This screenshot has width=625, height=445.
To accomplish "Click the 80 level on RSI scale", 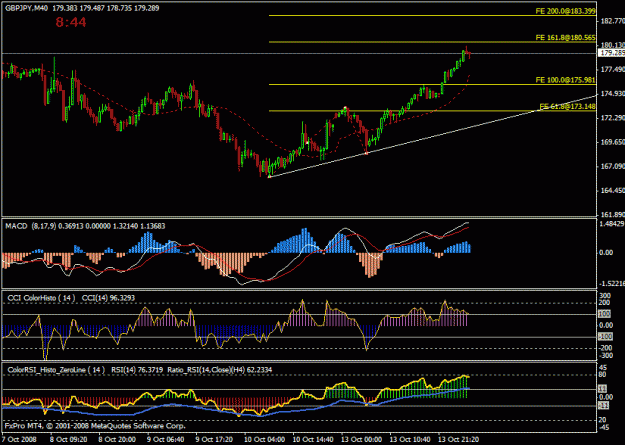I will point(602,374).
